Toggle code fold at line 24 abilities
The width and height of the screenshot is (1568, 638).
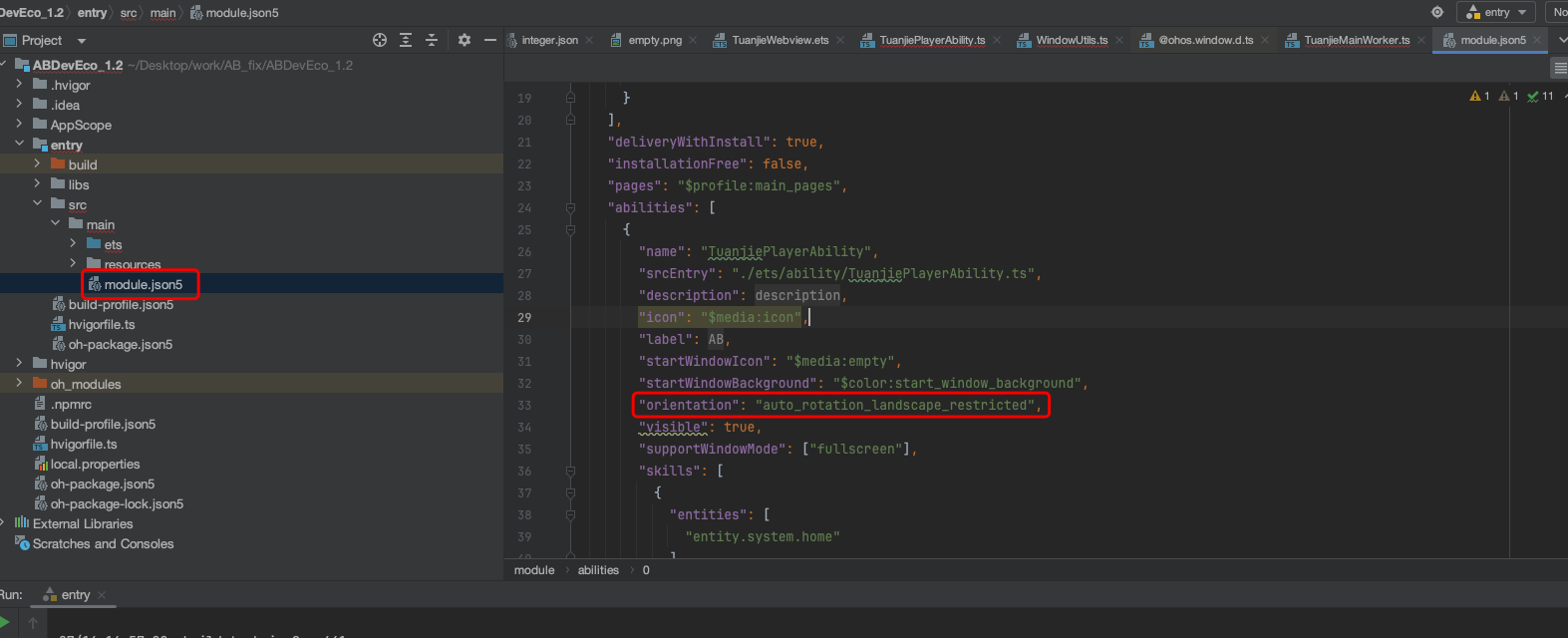tap(570, 208)
